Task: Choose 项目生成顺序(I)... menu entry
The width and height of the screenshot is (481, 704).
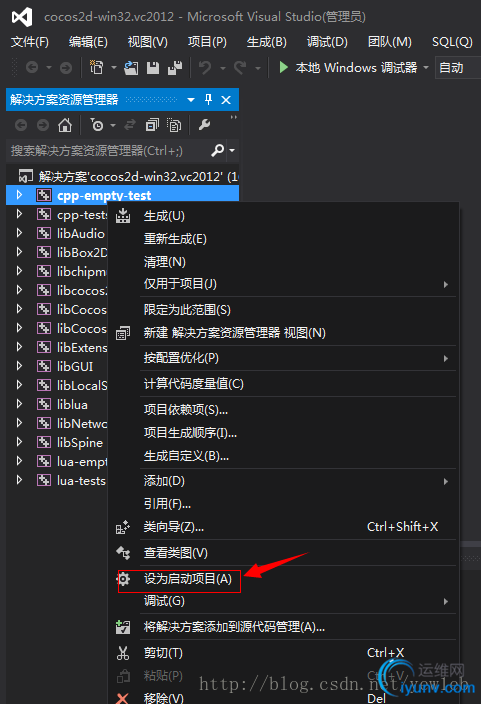Action: (x=284, y=432)
